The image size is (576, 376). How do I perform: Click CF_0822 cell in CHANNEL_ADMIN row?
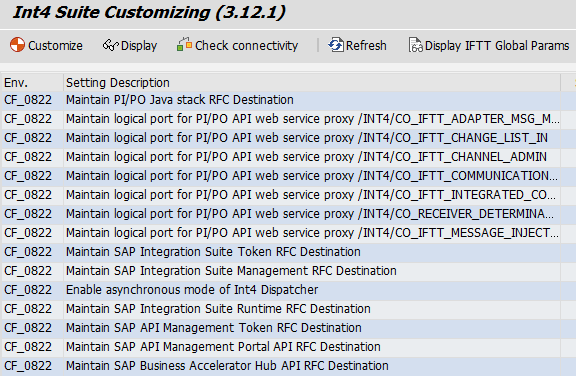pos(32,157)
